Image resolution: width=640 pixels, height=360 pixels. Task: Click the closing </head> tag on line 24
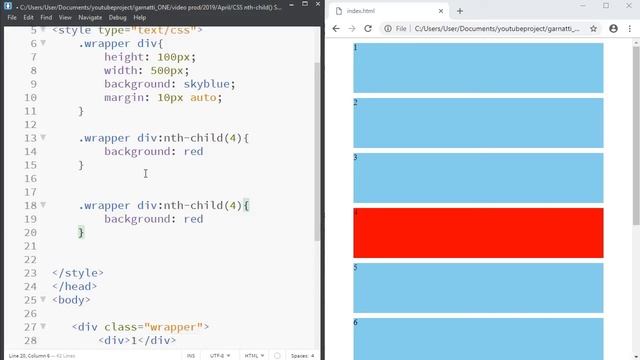pyautogui.click(x=74, y=286)
